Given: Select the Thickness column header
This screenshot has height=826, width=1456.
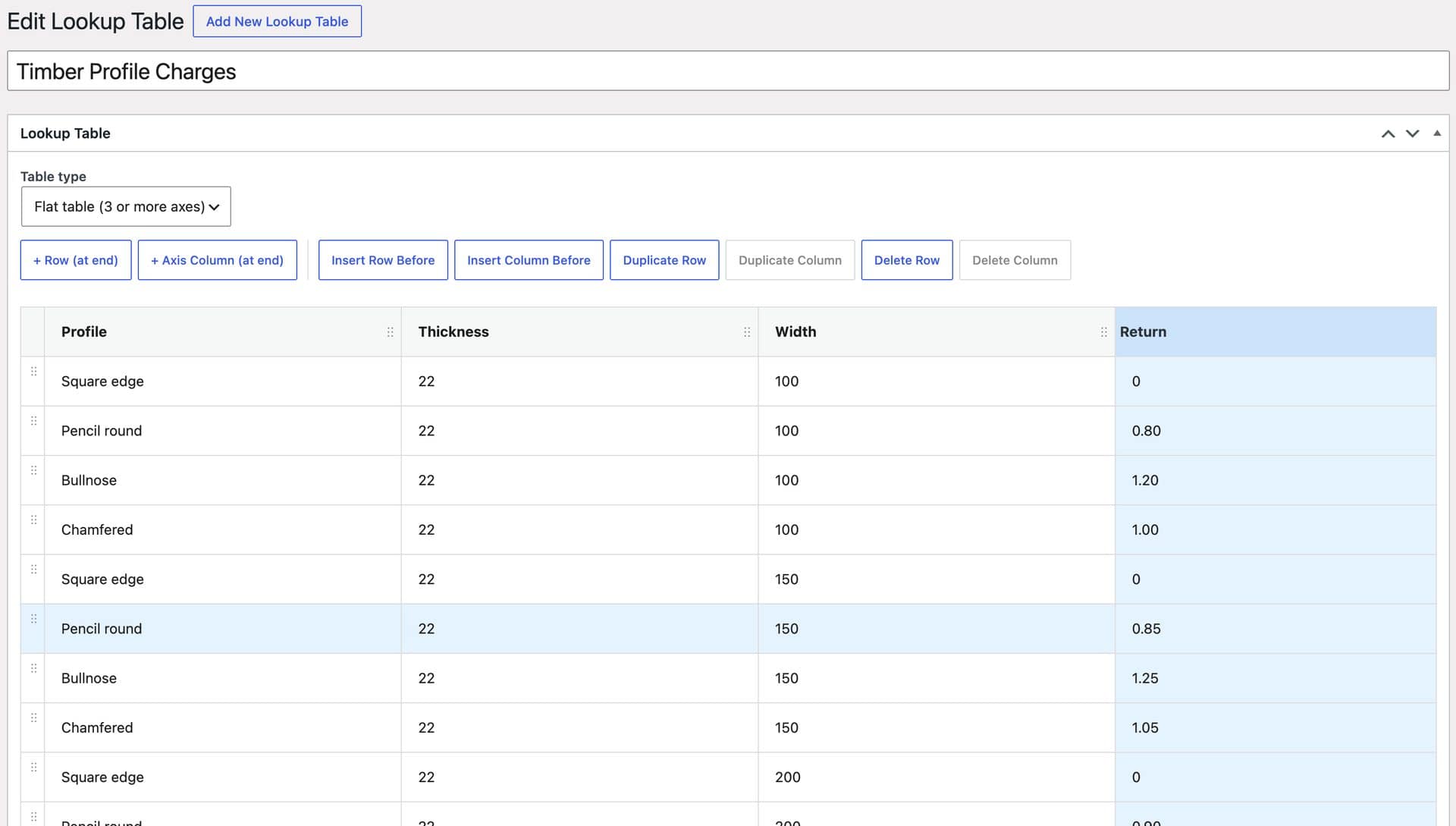Looking at the screenshot, I should [579, 332].
